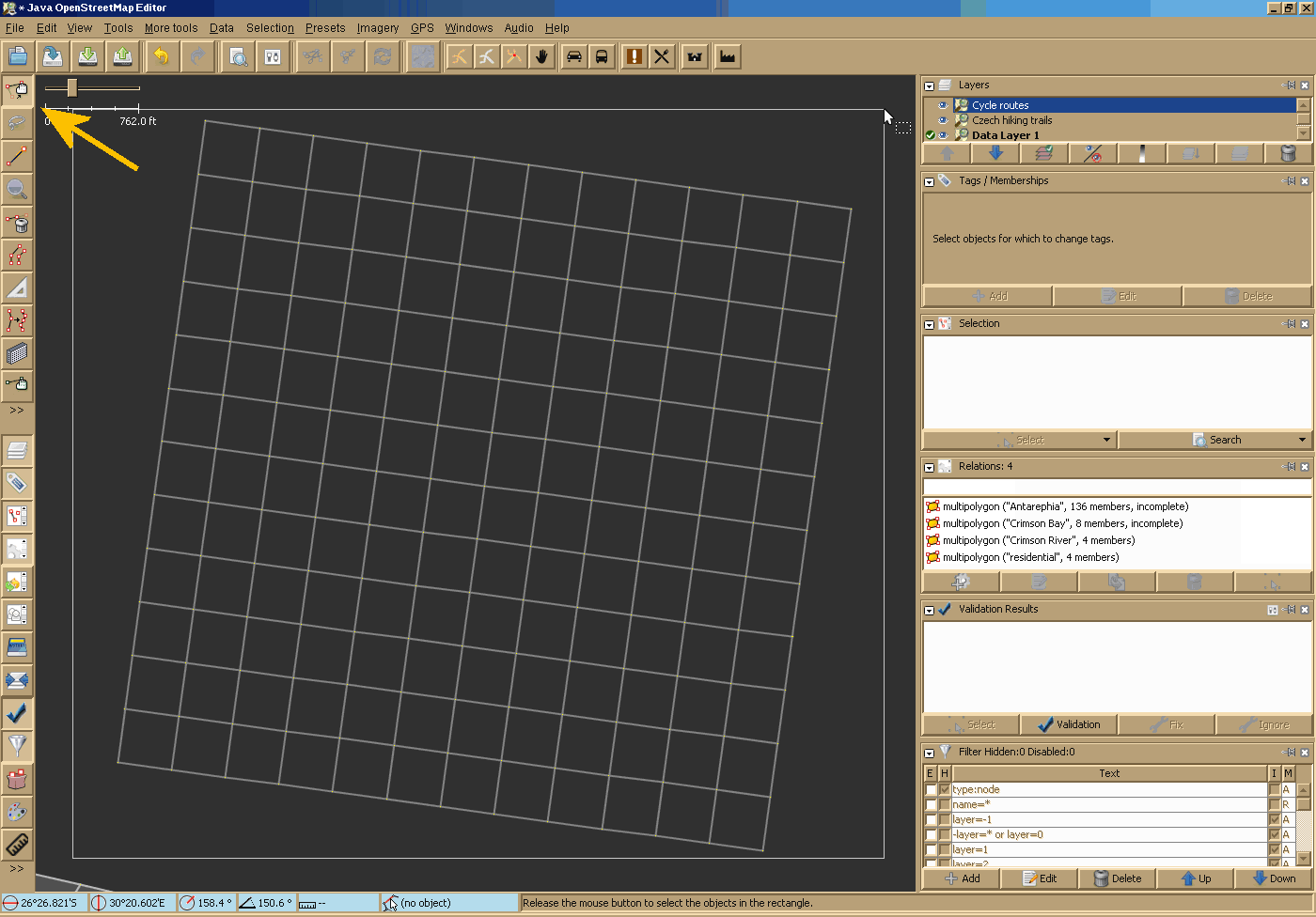The image size is (1316, 917).
Task: Select the Draw nodes tool
Action: pyautogui.click(x=17, y=155)
